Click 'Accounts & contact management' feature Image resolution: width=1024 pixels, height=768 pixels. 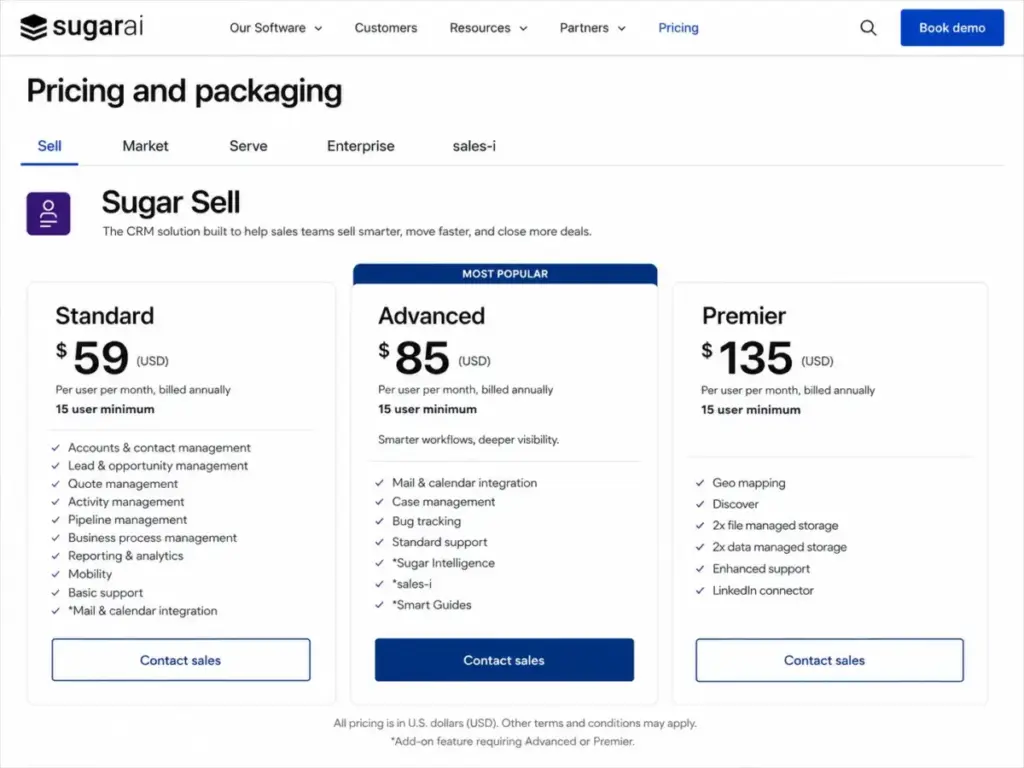tap(159, 448)
